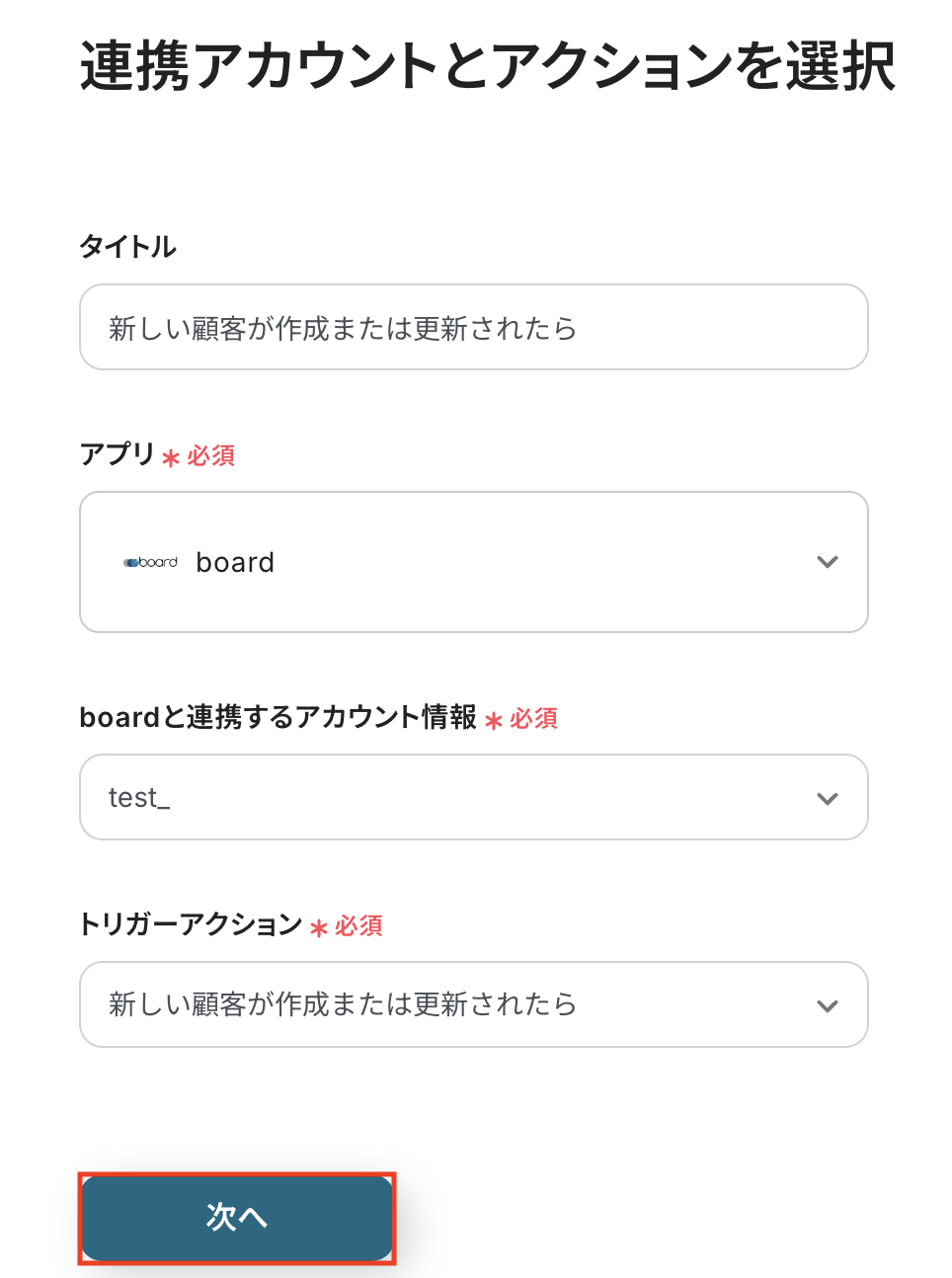Focus the タイトル text input field

pyautogui.click(x=474, y=327)
